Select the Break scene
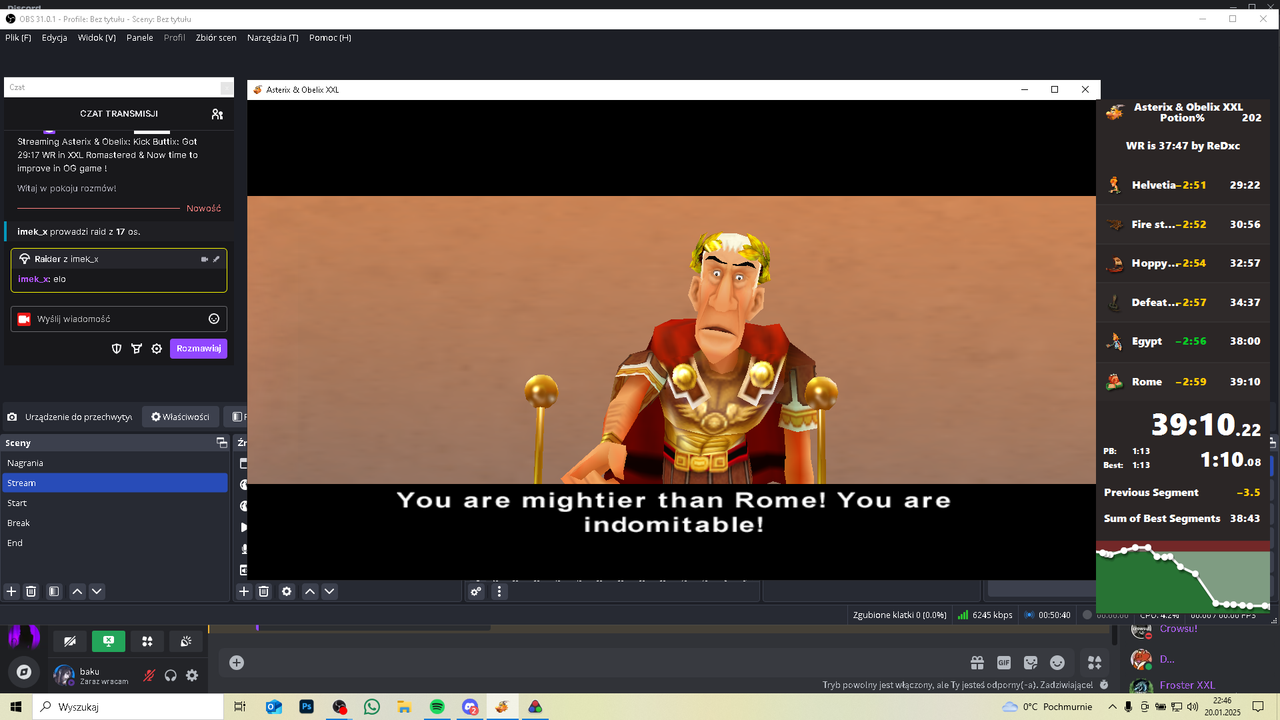1280x720 pixels. pyautogui.click(x=115, y=523)
